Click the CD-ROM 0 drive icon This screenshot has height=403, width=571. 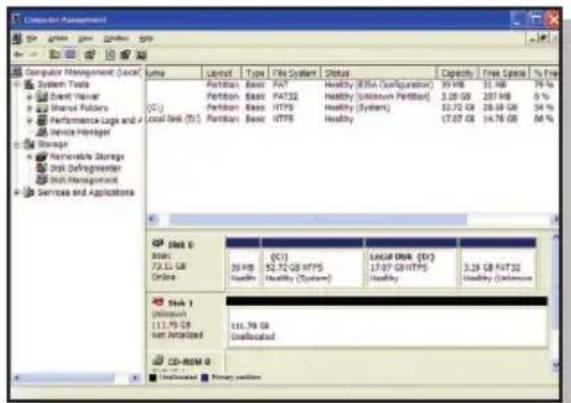click(158, 361)
